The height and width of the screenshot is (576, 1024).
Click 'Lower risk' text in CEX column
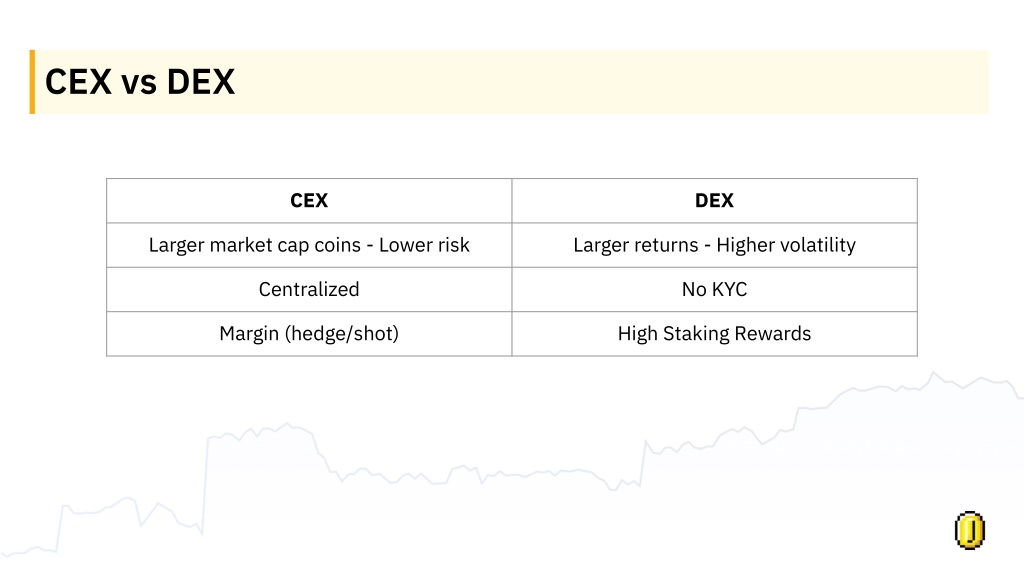(x=424, y=245)
